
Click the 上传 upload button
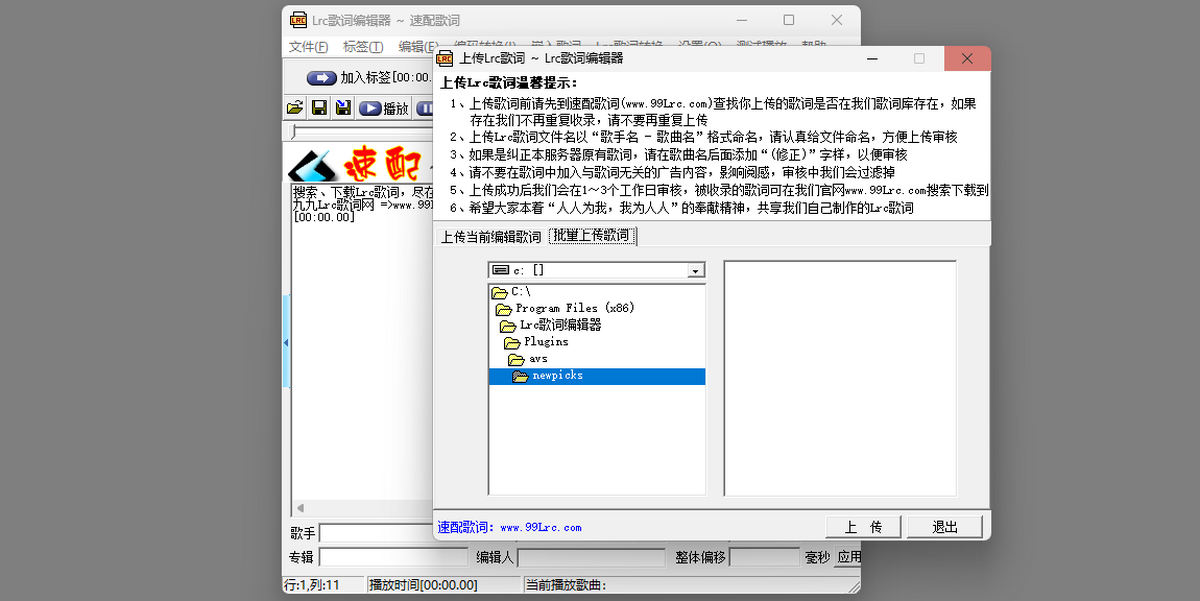click(863, 527)
